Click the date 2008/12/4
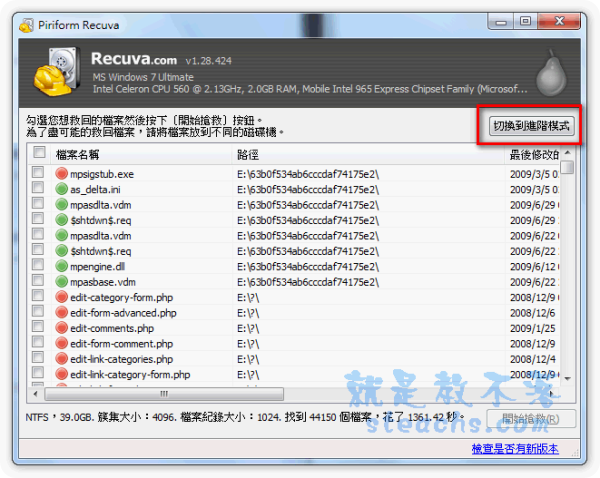 [532, 359]
